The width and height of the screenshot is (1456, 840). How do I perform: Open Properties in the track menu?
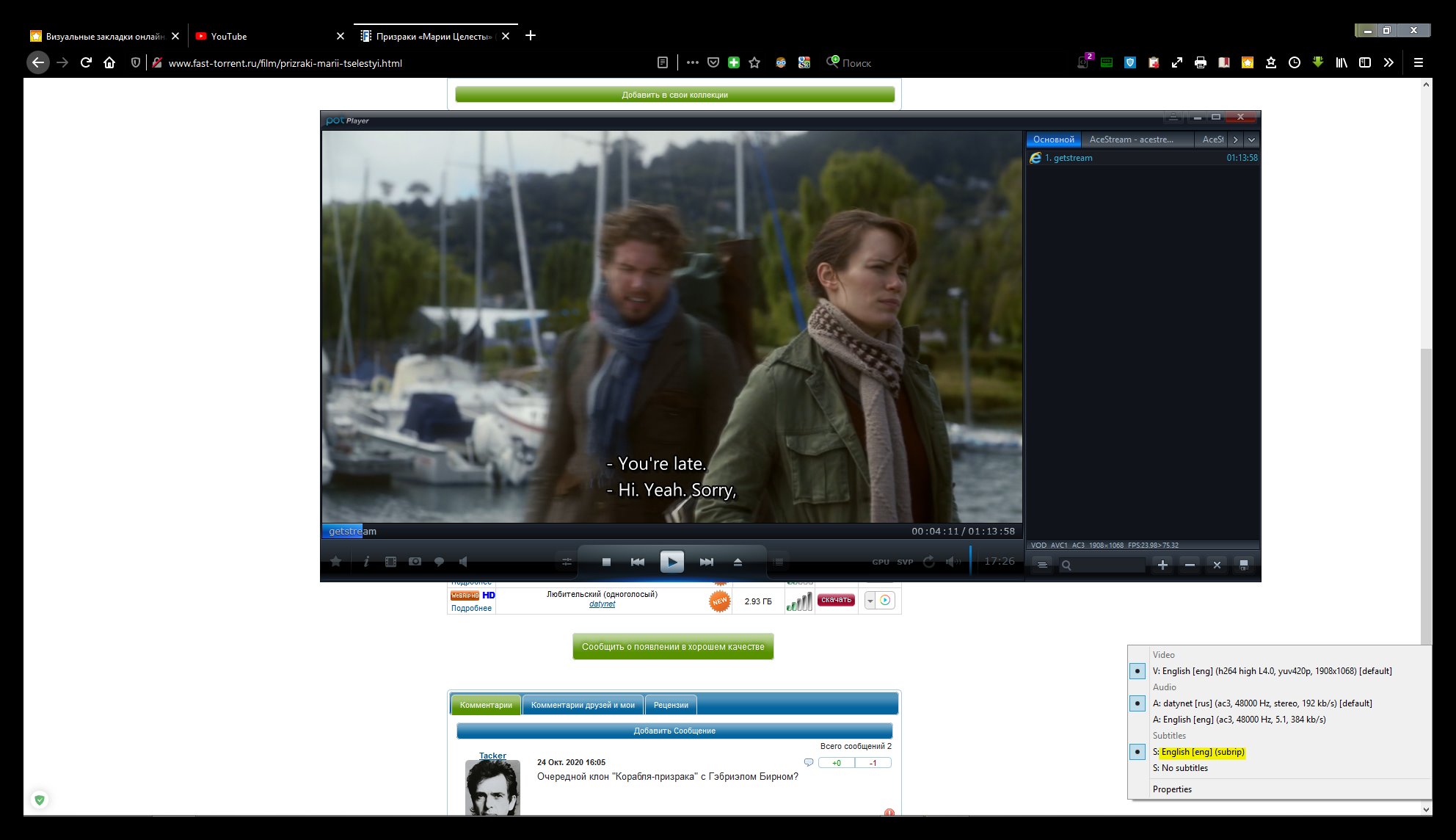point(1279,789)
